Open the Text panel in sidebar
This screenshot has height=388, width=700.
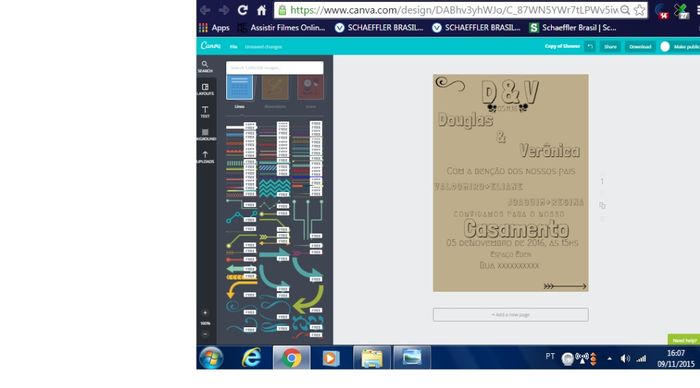(x=205, y=112)
